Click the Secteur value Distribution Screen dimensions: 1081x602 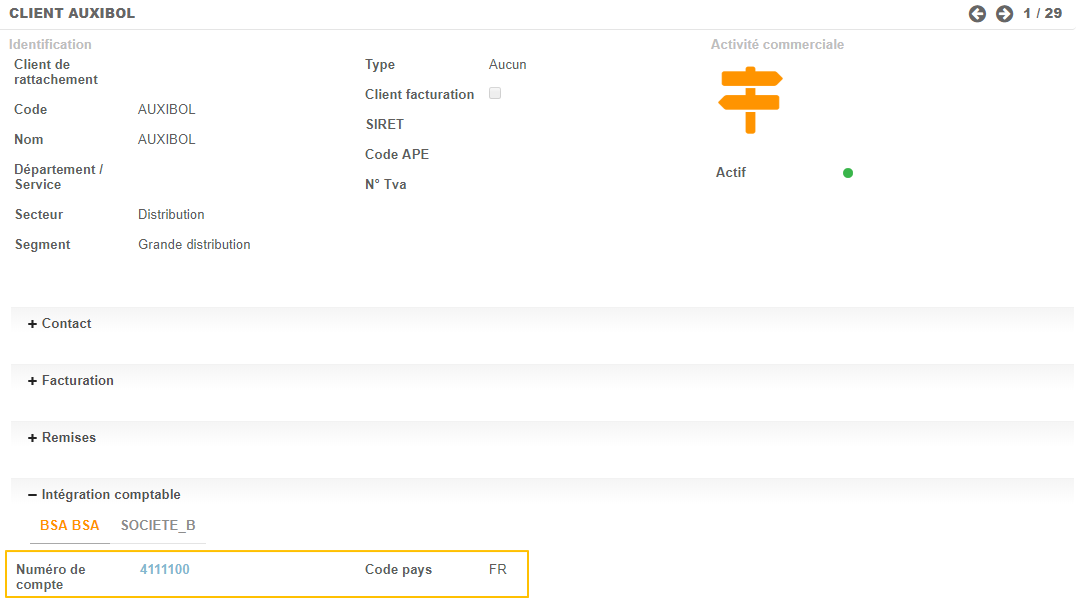[171, 215]
